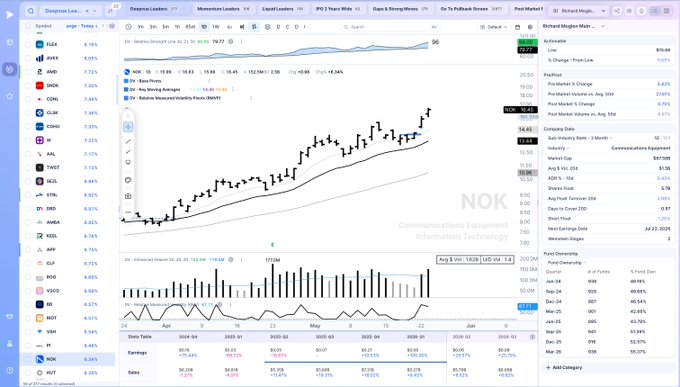The height and width of the screenshot is (387, 680).
Task: Switch to list layout view icon
Action: 655,11
